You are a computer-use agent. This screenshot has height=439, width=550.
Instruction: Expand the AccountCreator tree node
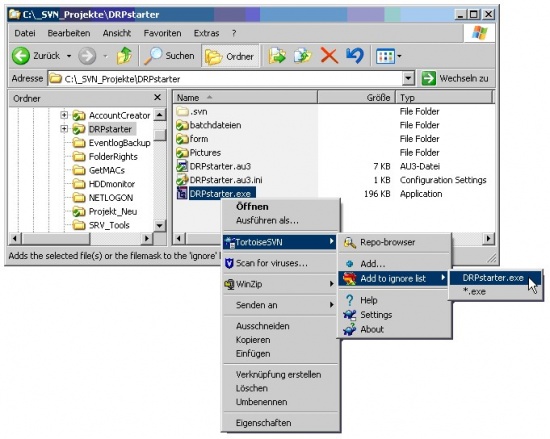coord(64,115)
